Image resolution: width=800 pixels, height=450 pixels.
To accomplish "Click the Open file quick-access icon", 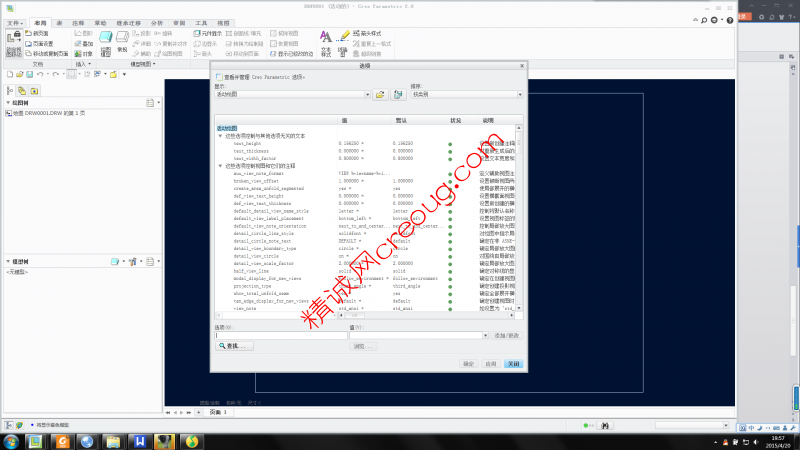I will point(19,74).
